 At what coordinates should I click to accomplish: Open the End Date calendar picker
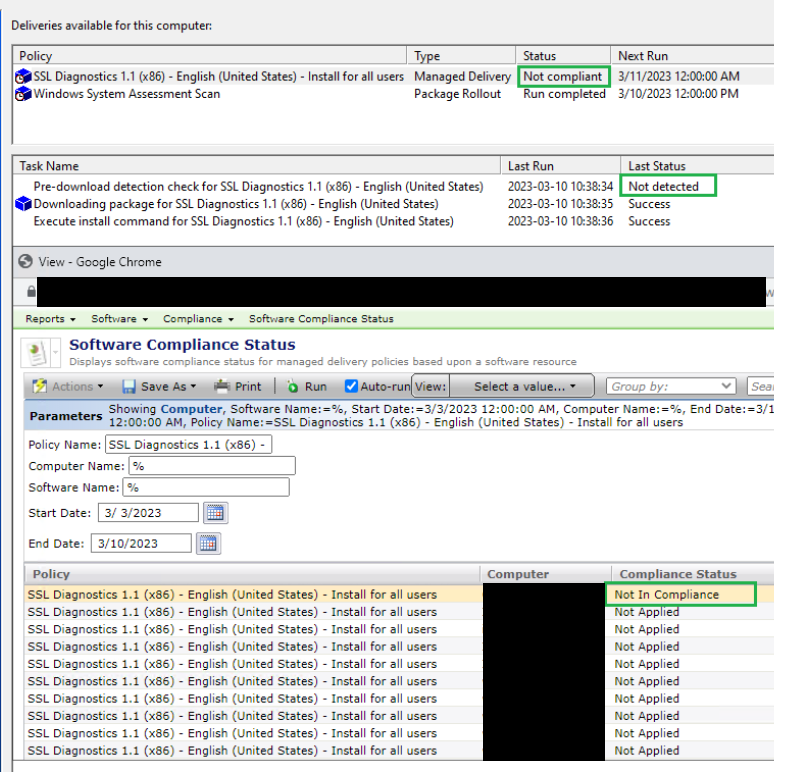208,543
